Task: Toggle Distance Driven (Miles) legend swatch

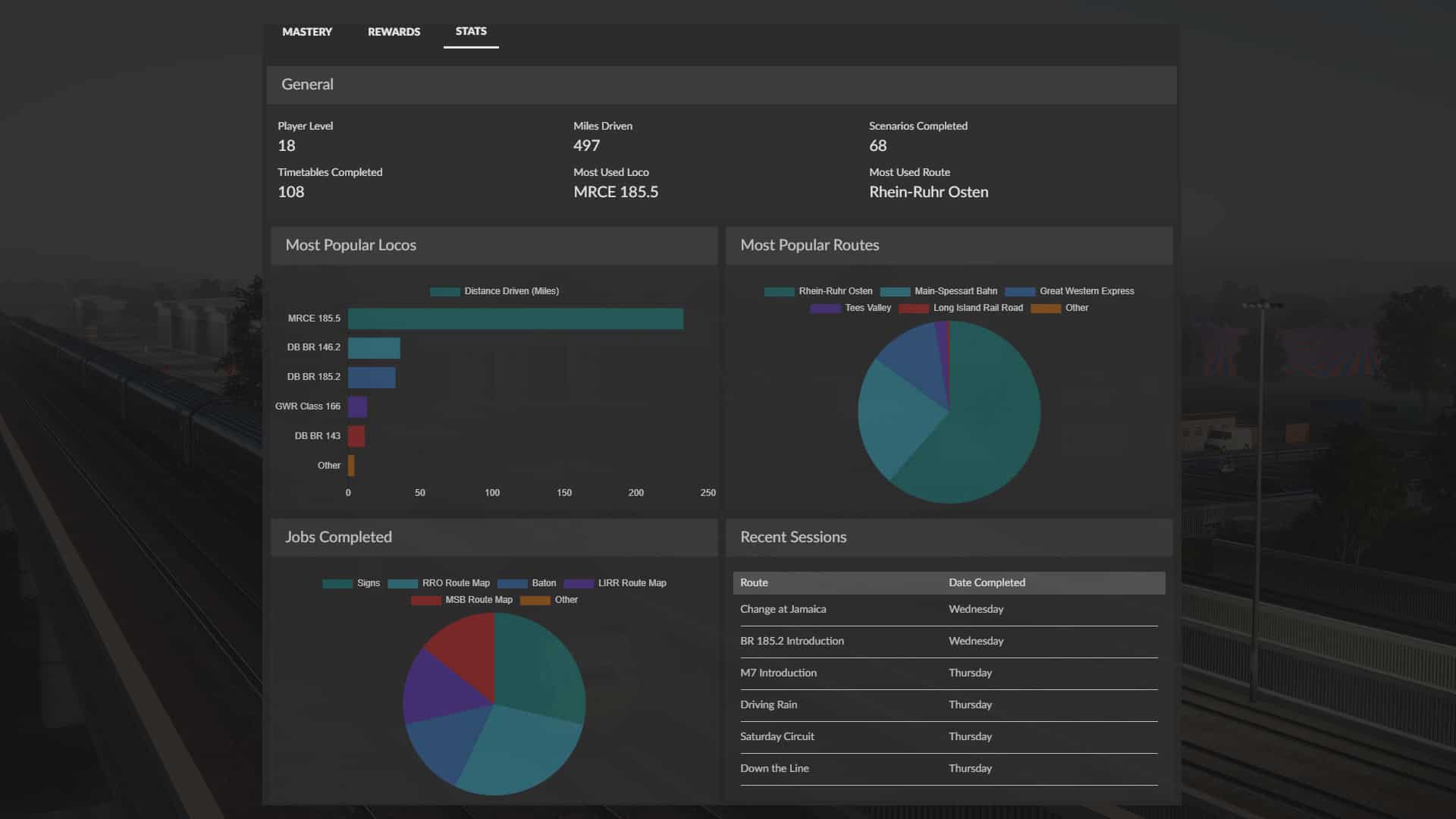Action: [x=445, y=291]
